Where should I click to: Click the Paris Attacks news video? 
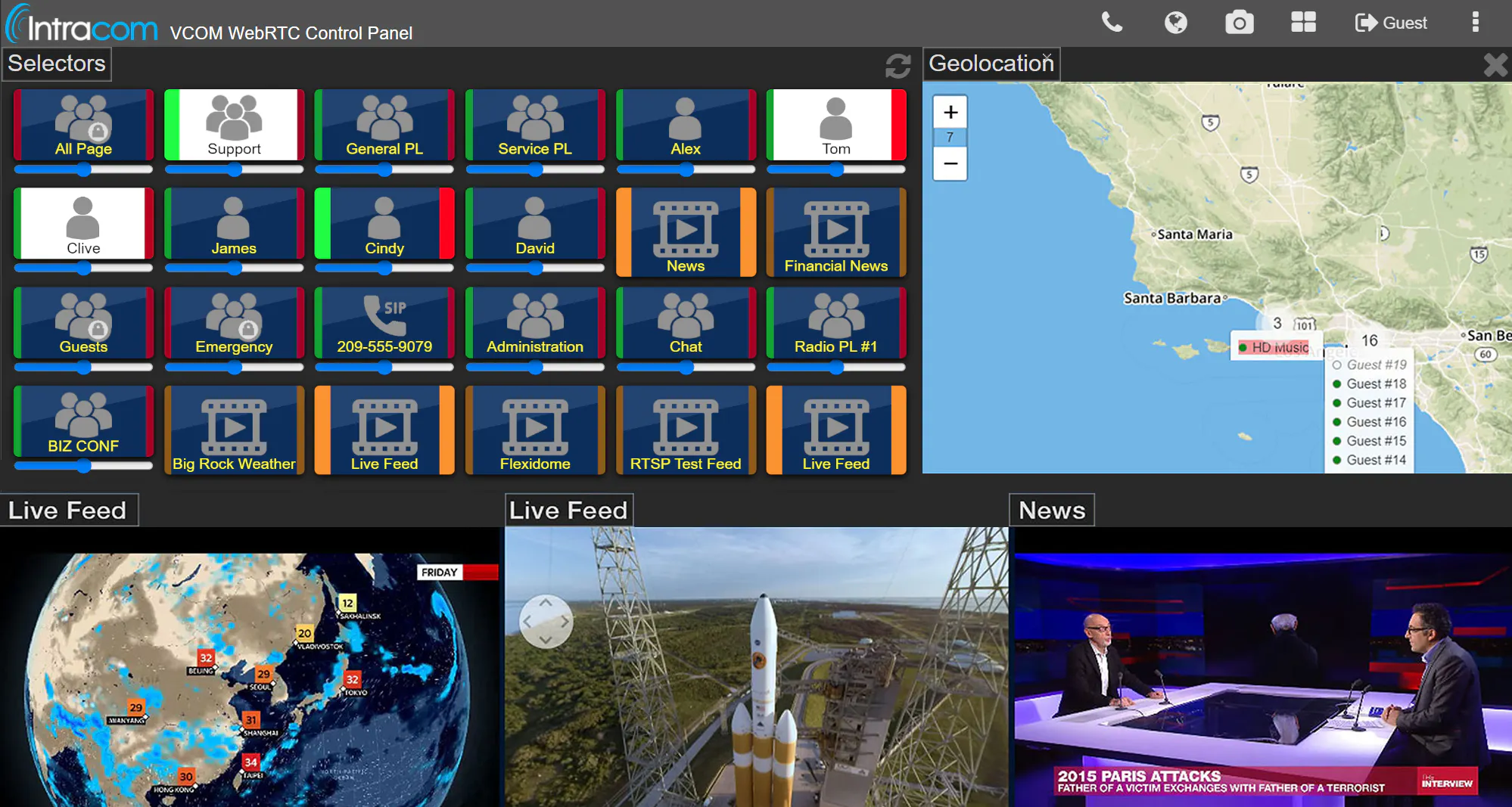[1263, 667]
